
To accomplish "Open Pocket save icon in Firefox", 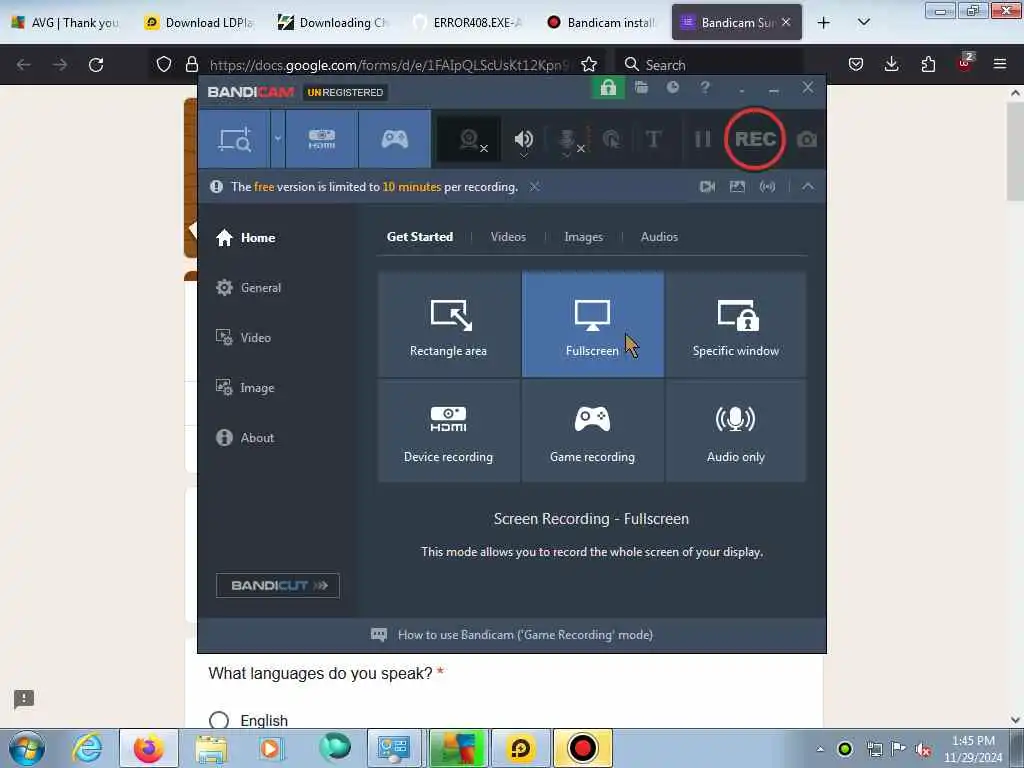I will 856,64.
